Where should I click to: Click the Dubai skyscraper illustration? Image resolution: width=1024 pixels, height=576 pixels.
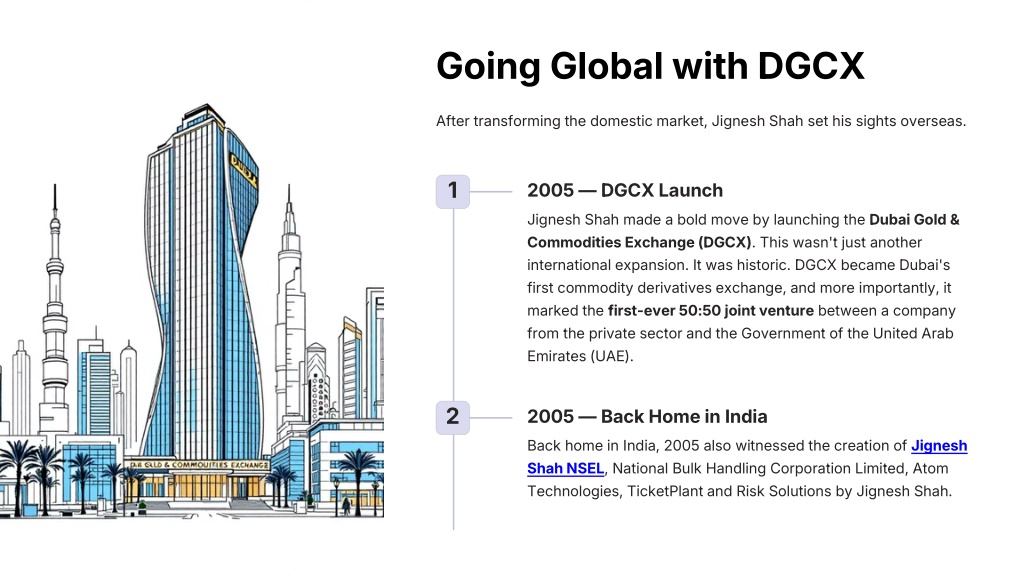(x=192, y=311)
